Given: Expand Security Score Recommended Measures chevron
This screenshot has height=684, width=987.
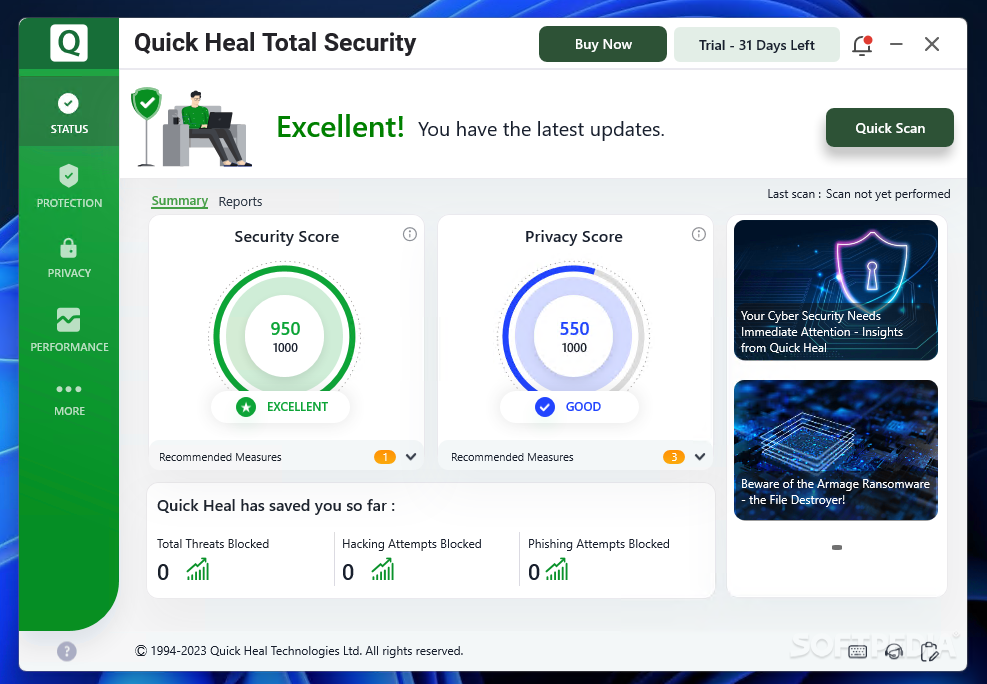Looking at the screenshot, I should (x=411, y=457).
